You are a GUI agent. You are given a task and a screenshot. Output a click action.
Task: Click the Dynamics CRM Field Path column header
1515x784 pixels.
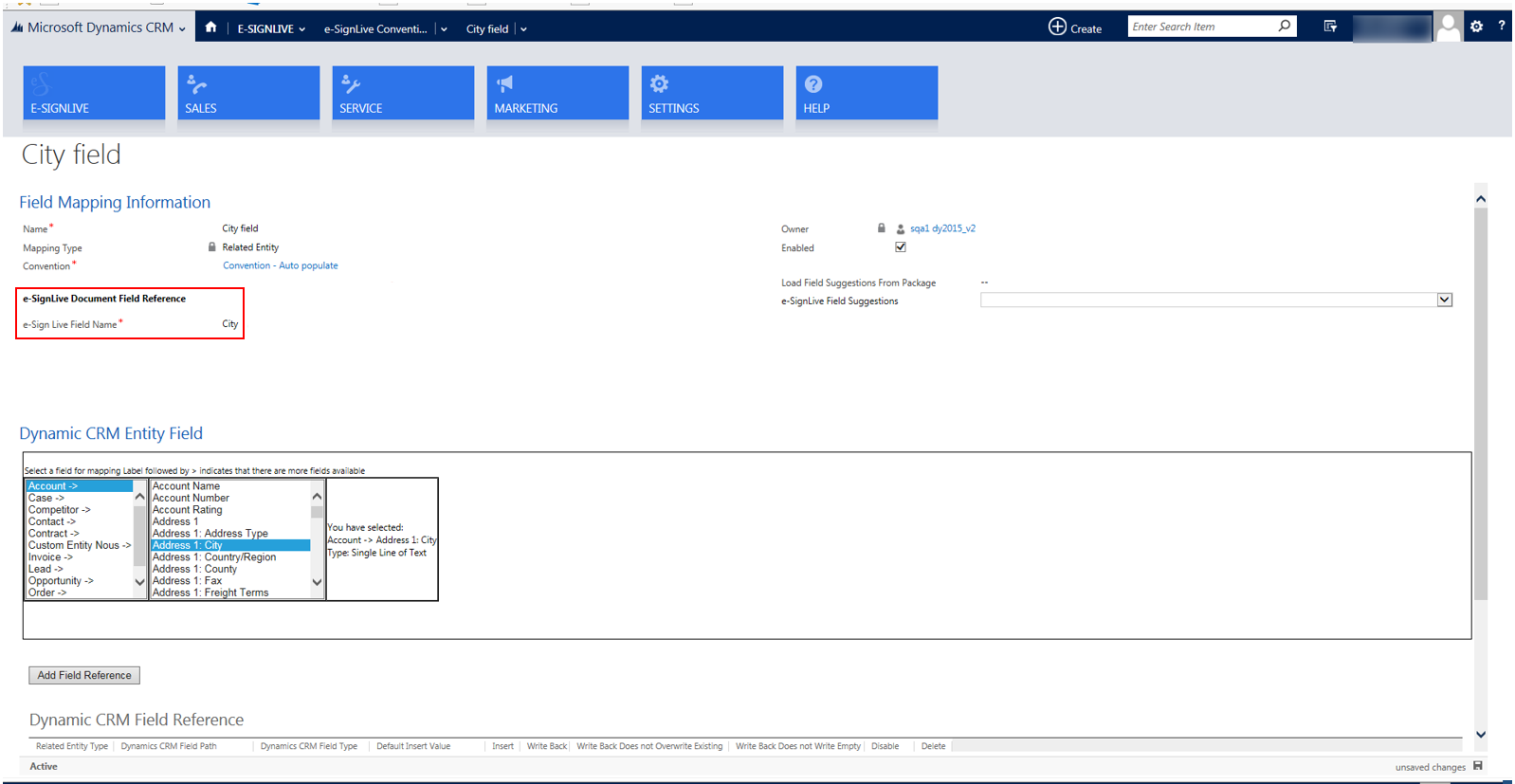169,746
